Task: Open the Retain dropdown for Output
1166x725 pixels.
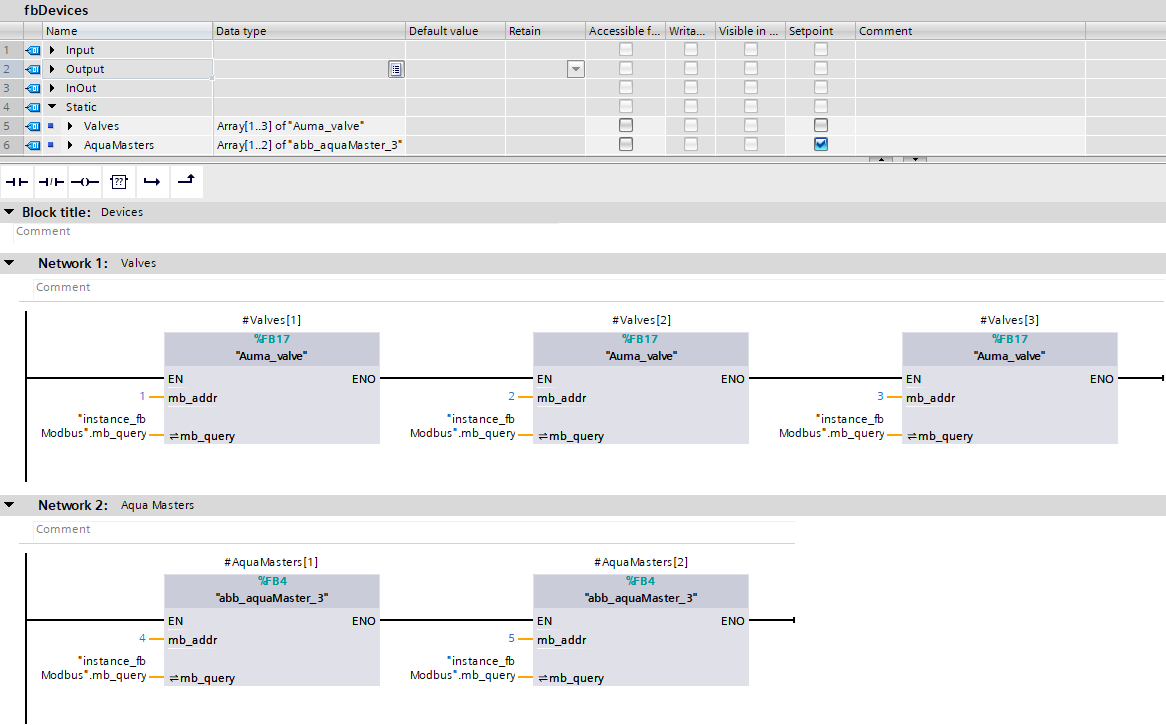Action: click(576, 69)
